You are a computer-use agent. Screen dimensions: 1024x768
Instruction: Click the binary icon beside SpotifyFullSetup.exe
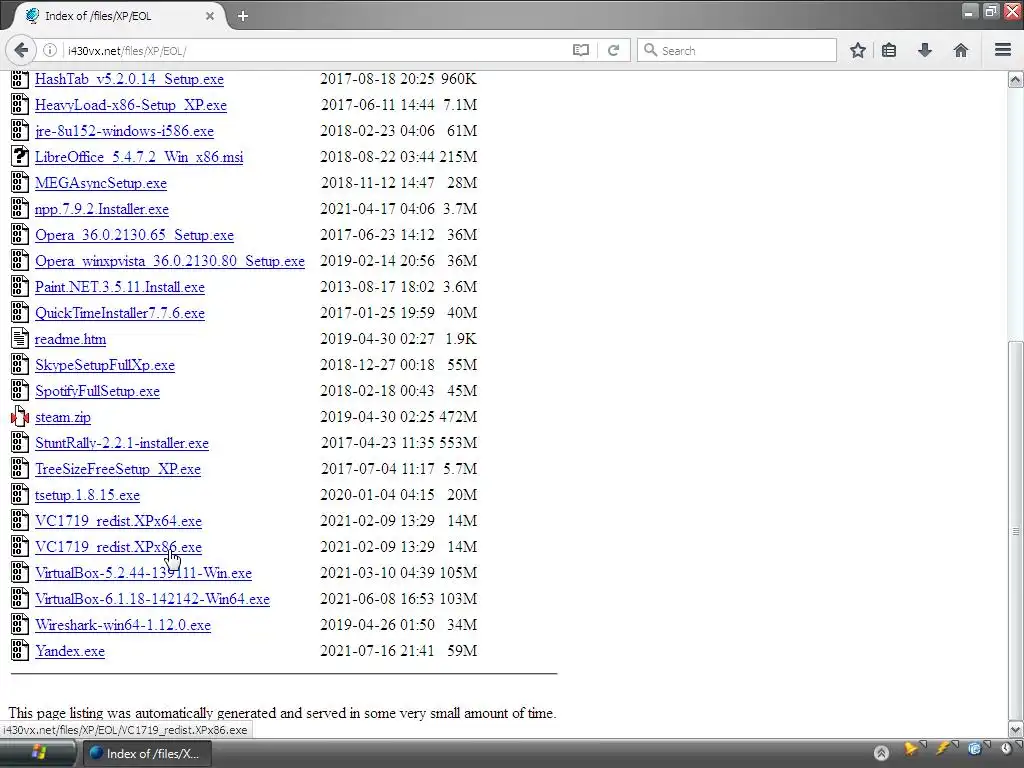pos(20,391)
